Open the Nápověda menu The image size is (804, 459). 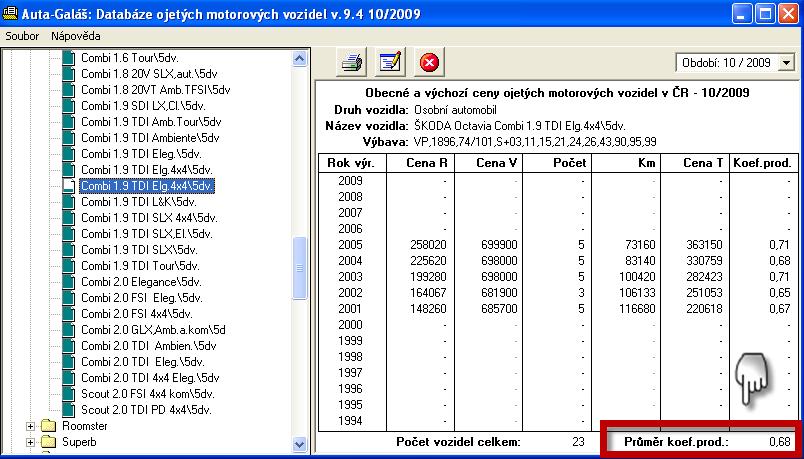(75, 36)
